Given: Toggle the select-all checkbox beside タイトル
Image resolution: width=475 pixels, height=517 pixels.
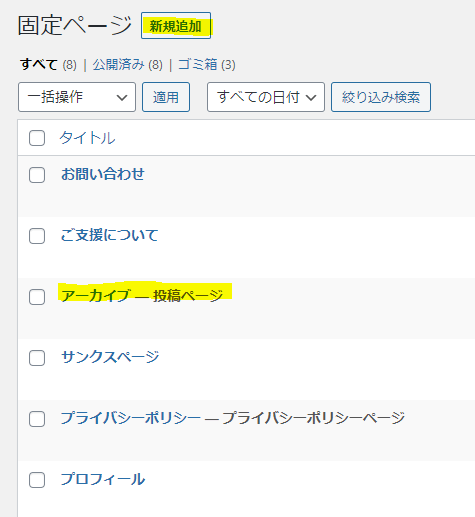Looking at the screenshot, I should tap(37, 138).
